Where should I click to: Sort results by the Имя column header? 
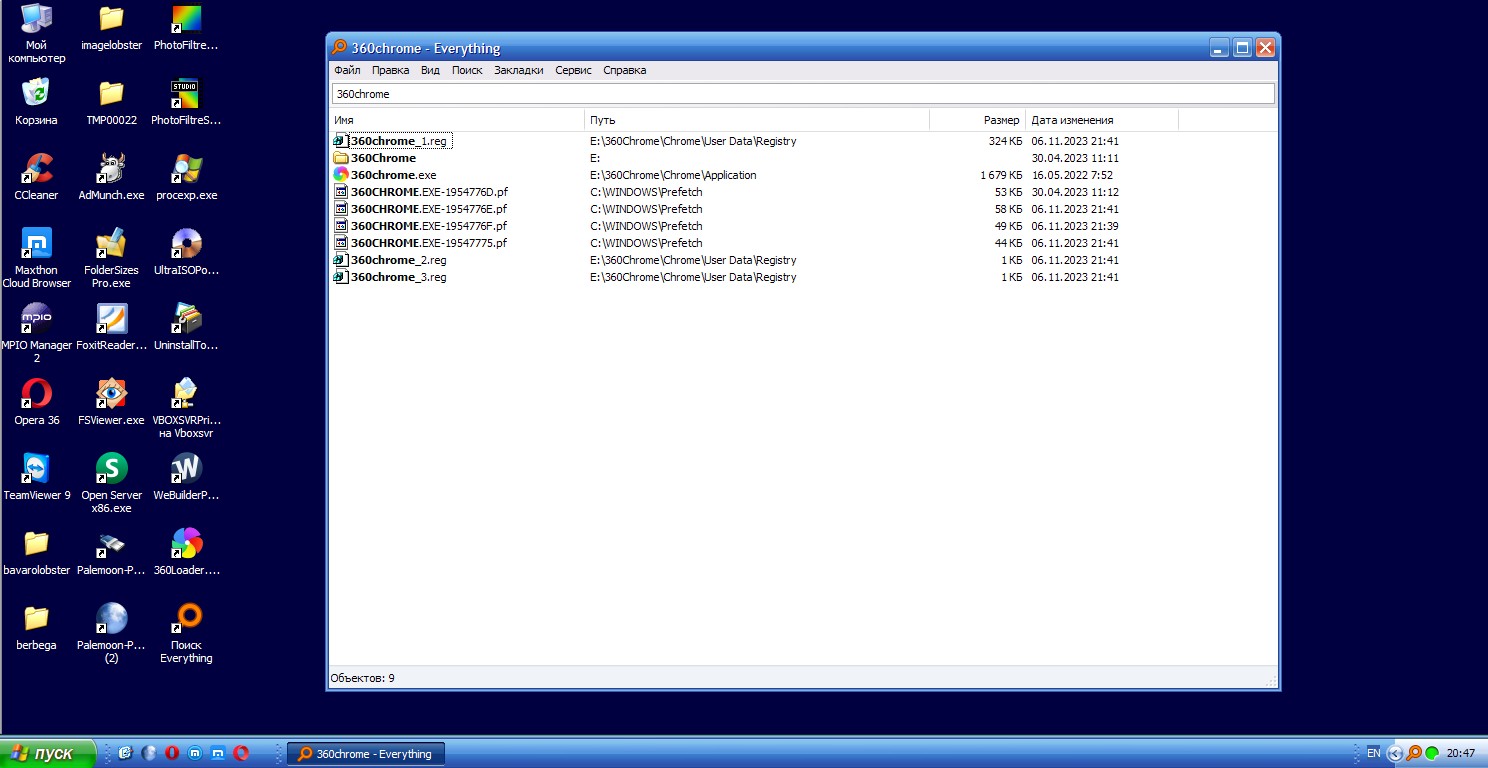pyautogui.click(x=457, y=120)
